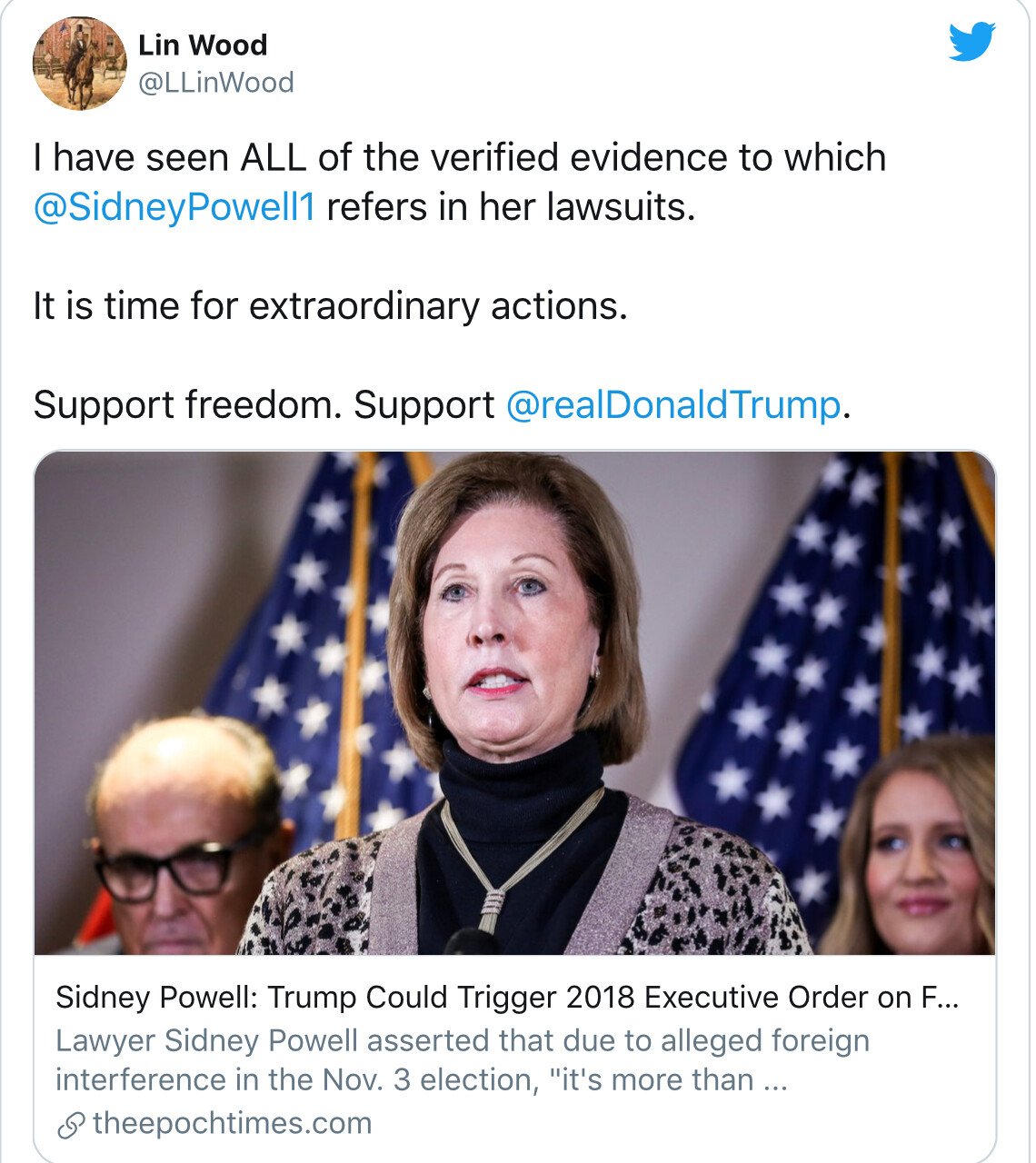The image size is (1036, 1163).
Task: Open the @SidneyPowell1 mention
Action: pyautogui.click(x=174, y=207)
